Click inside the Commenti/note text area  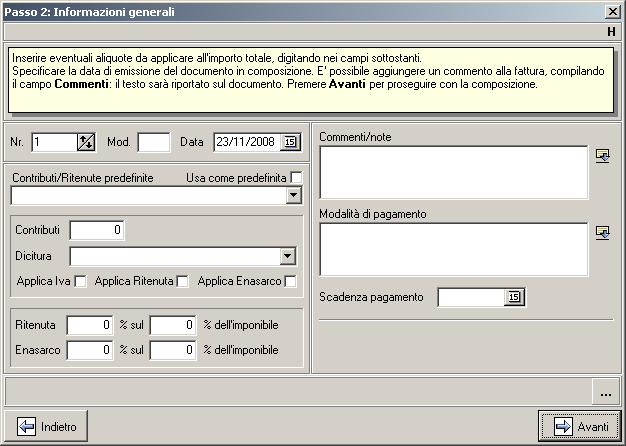coord(454,172)
